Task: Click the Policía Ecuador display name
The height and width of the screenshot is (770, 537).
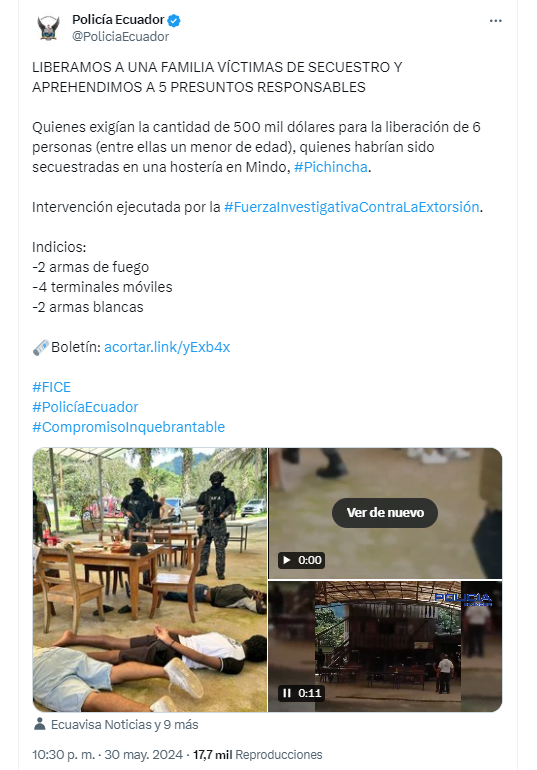Action: click(118, 20)
